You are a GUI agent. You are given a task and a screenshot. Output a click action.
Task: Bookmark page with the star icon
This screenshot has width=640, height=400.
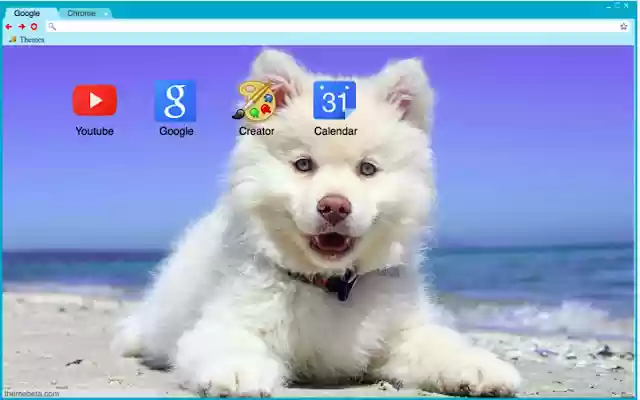pyautogui.click(x=623, y=27)
